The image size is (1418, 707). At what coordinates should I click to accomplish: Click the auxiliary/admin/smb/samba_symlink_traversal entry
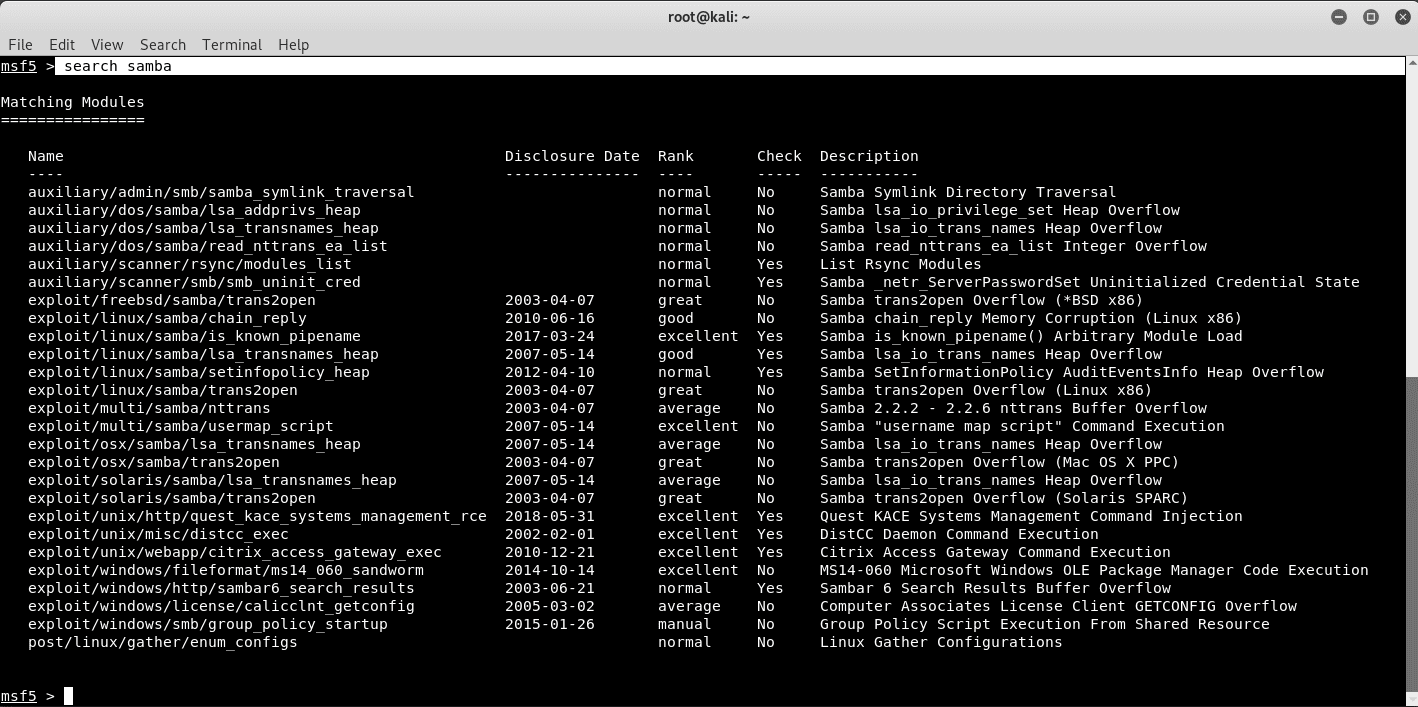click(x=220, y=192)
